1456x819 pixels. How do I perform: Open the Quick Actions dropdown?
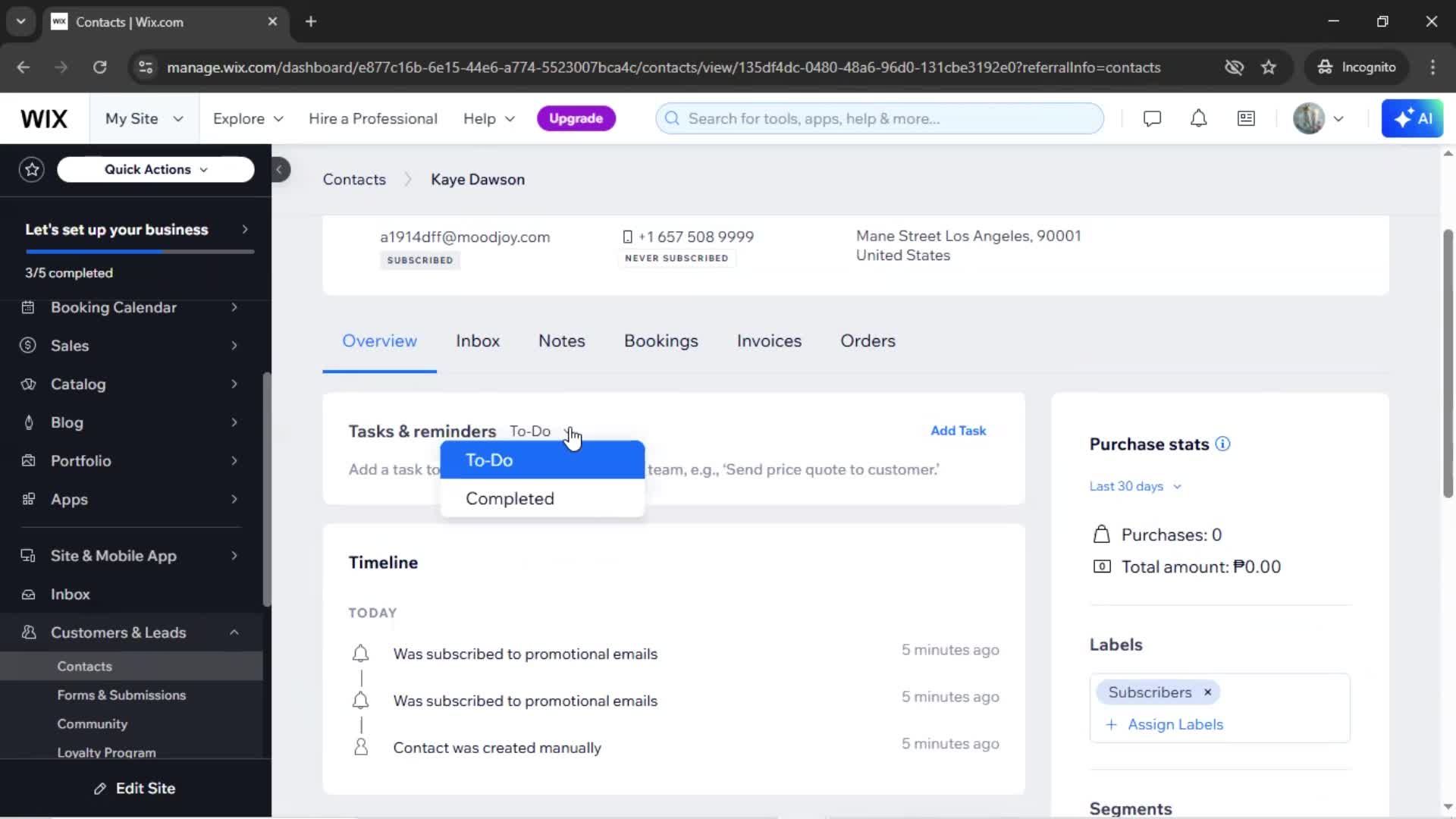click(x=155, y=169)
